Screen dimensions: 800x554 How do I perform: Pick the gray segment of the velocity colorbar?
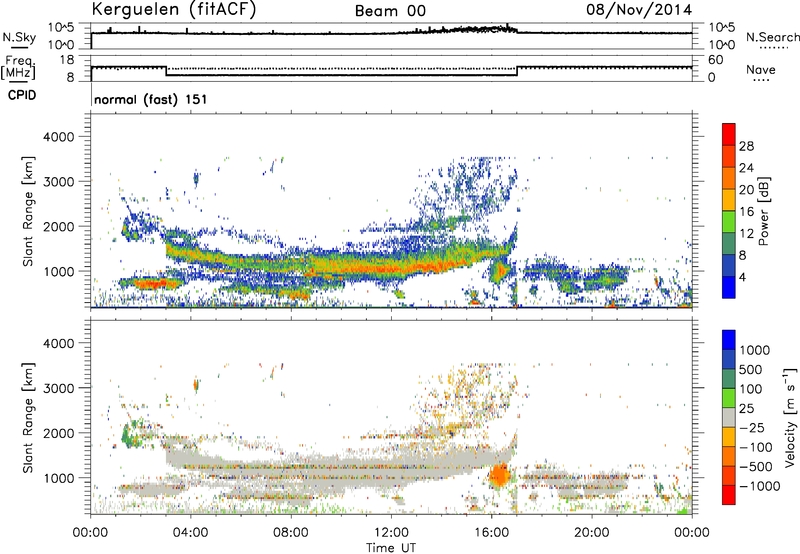[729, 417]
